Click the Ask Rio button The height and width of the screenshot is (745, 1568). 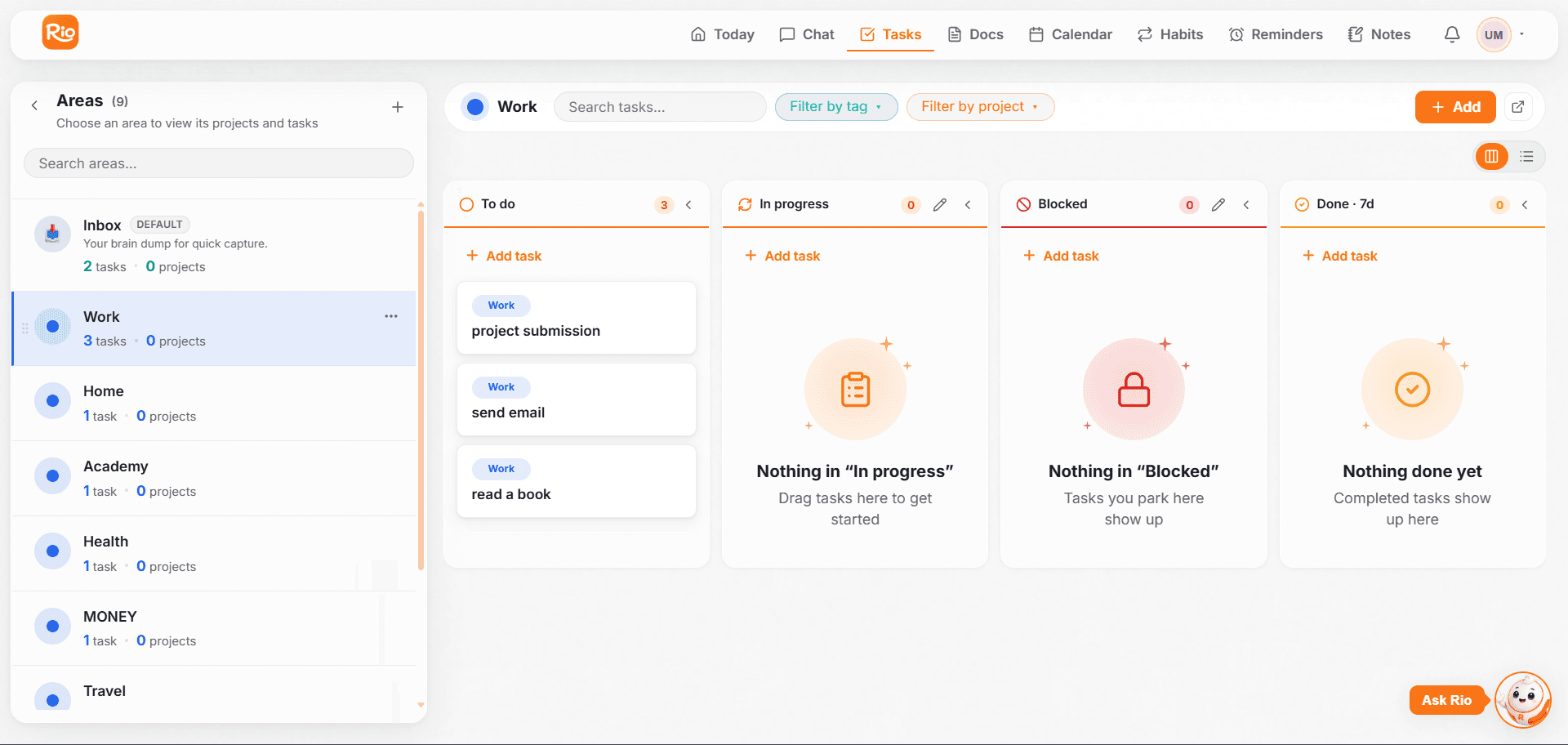(1446, 700)
